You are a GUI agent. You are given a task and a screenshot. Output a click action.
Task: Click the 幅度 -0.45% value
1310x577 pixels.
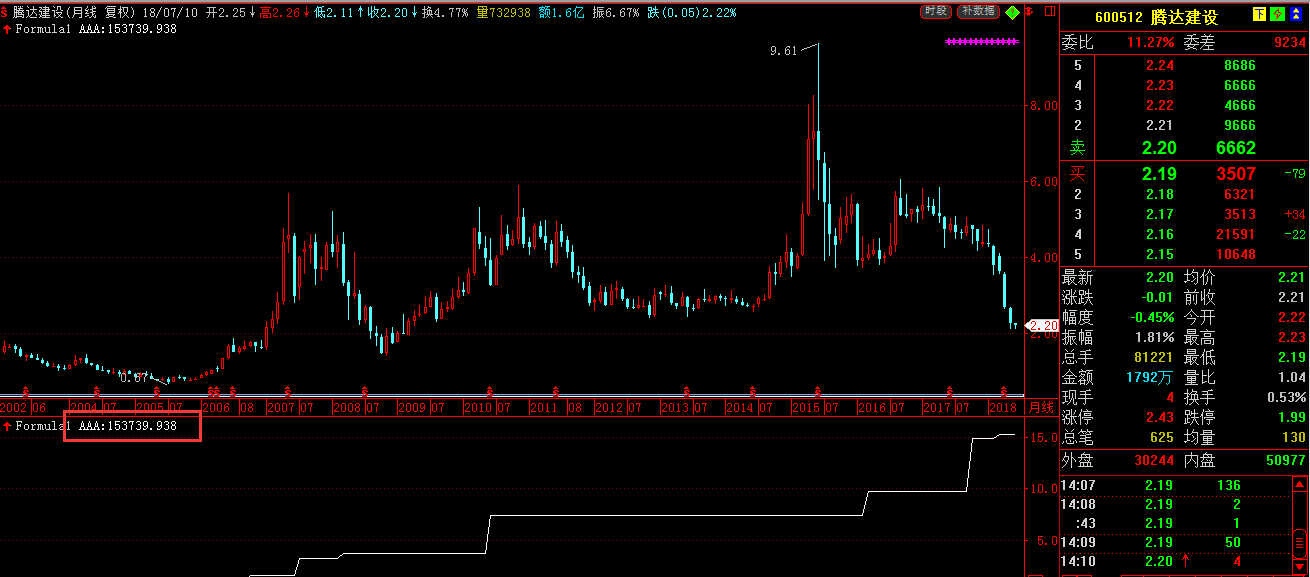pos(1153,317)
